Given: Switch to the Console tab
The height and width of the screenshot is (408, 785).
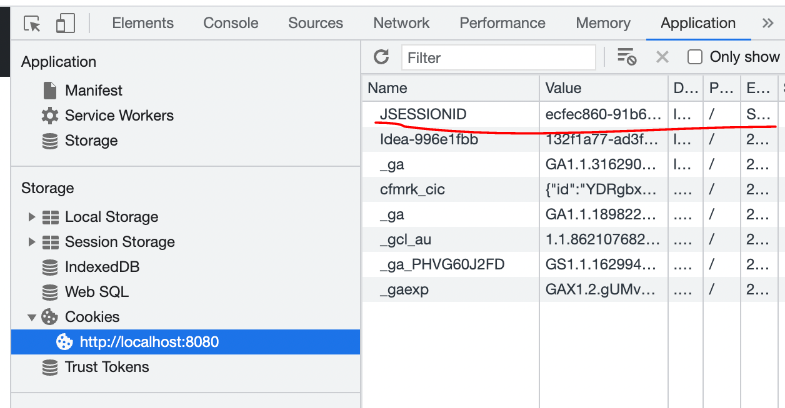Looking at the screenshot, I should [231, 23].
